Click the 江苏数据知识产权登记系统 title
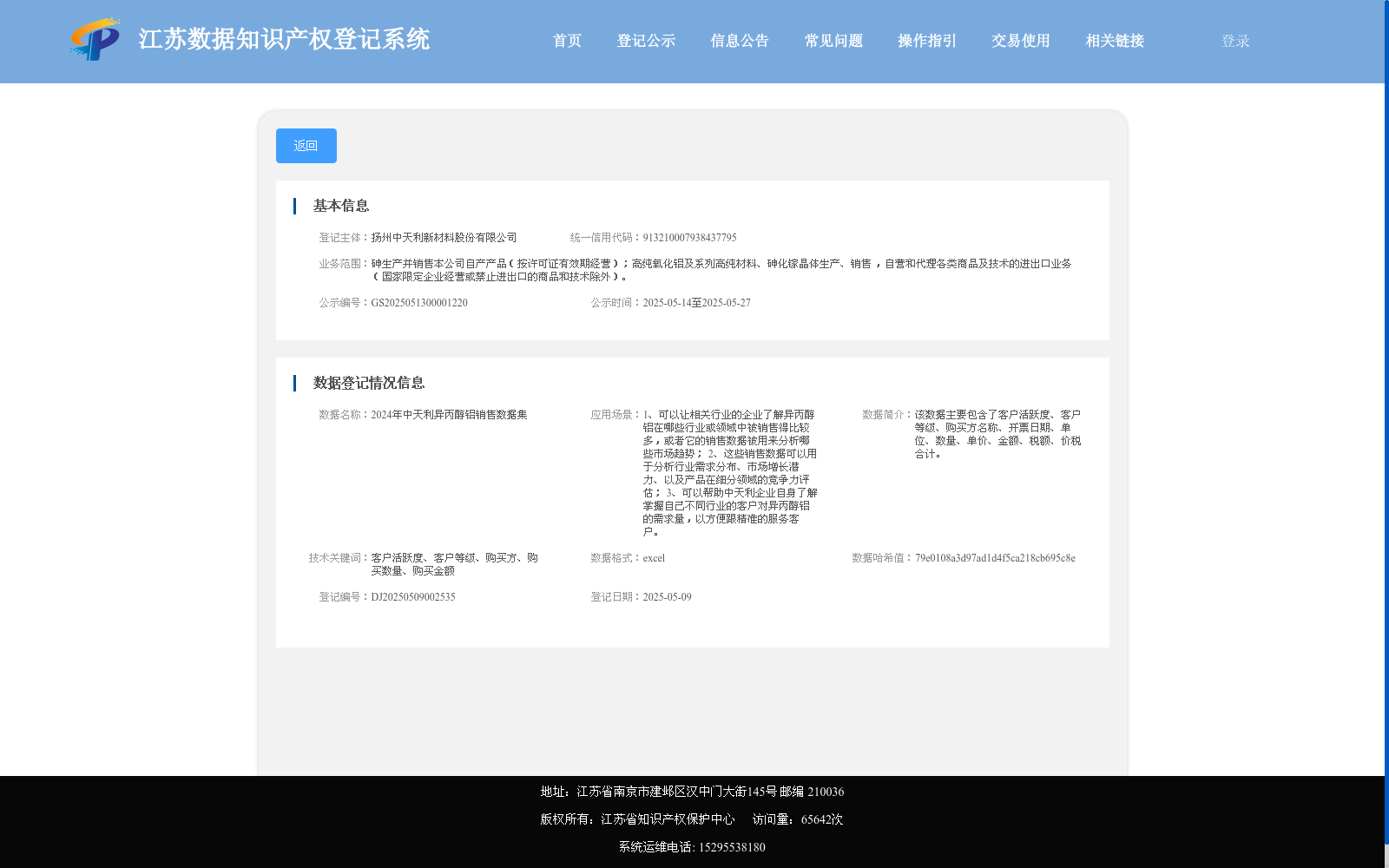Viewport: 1389px width, 868px height. (x=284, y=39)
